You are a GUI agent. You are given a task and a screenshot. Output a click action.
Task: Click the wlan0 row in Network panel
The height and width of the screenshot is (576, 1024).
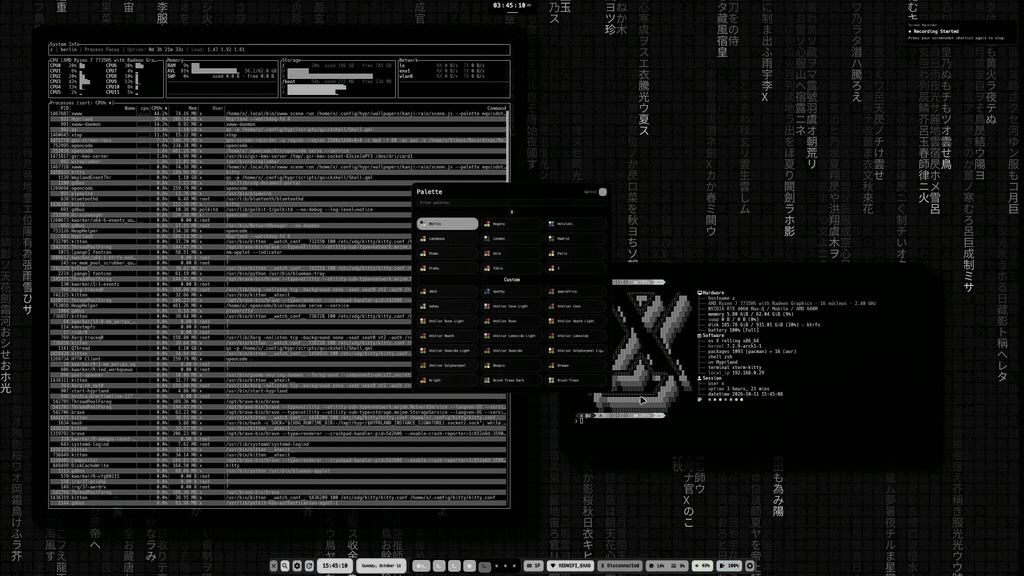(x=441, y=76)
